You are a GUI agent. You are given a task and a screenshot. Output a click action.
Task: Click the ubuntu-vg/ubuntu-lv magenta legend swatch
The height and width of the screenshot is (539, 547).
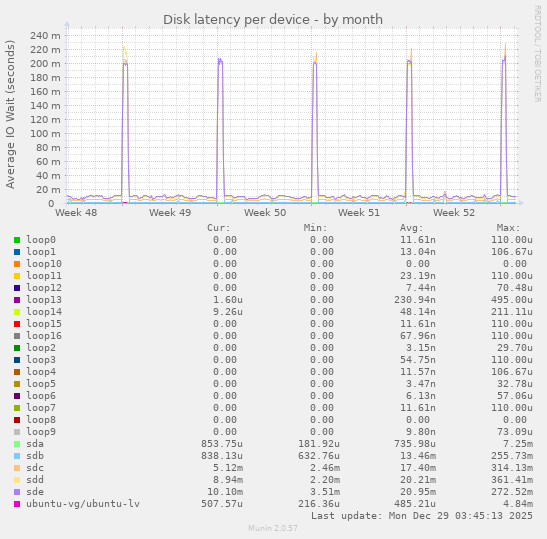(17, 504)
